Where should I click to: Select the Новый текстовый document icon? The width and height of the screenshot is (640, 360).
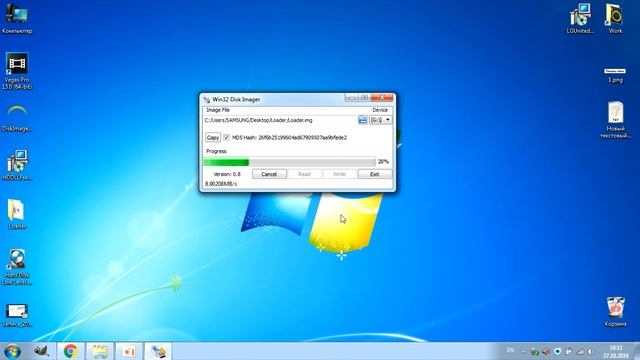(615, 120)
